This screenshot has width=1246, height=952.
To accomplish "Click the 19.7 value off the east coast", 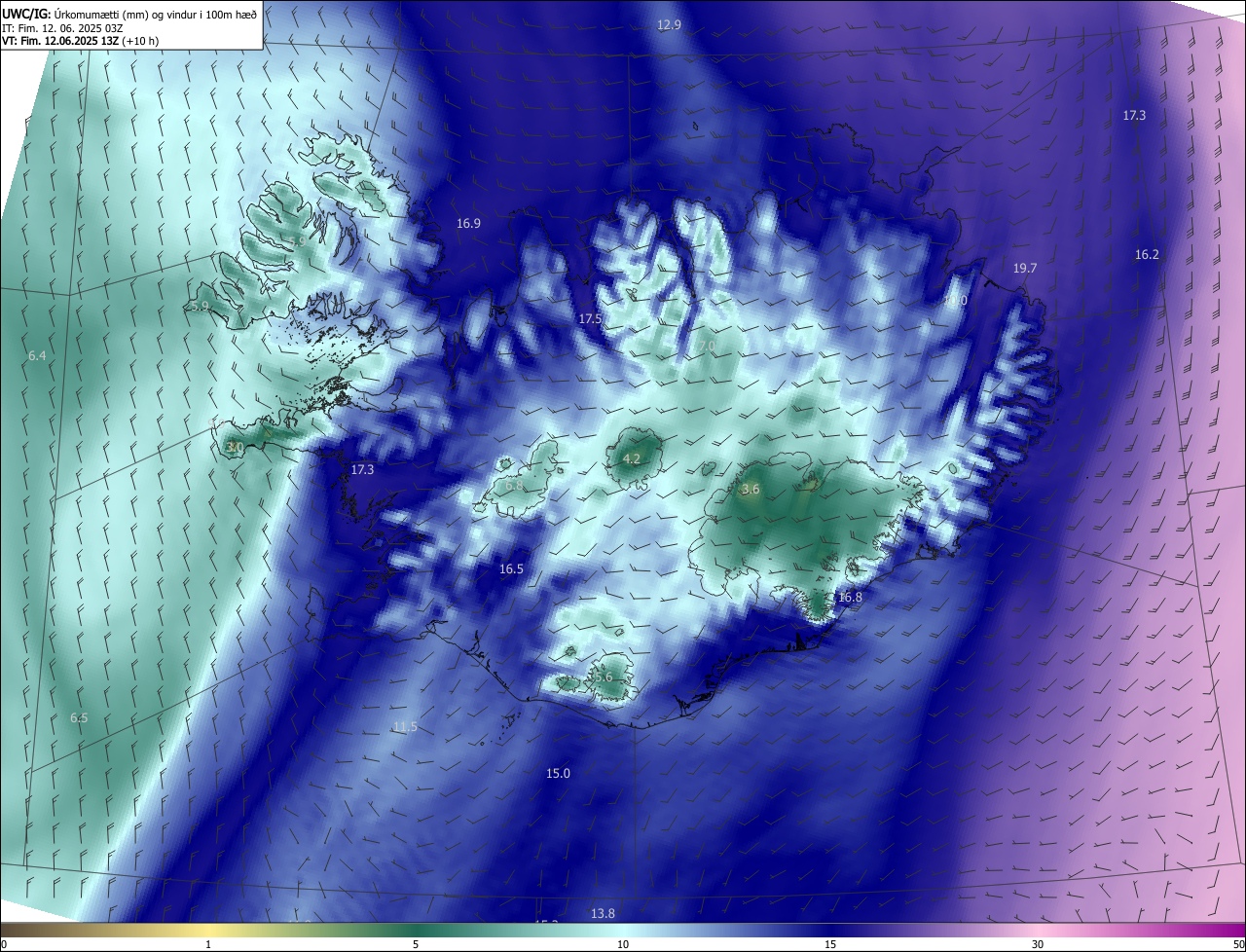I will click(x=1025, y=269).
